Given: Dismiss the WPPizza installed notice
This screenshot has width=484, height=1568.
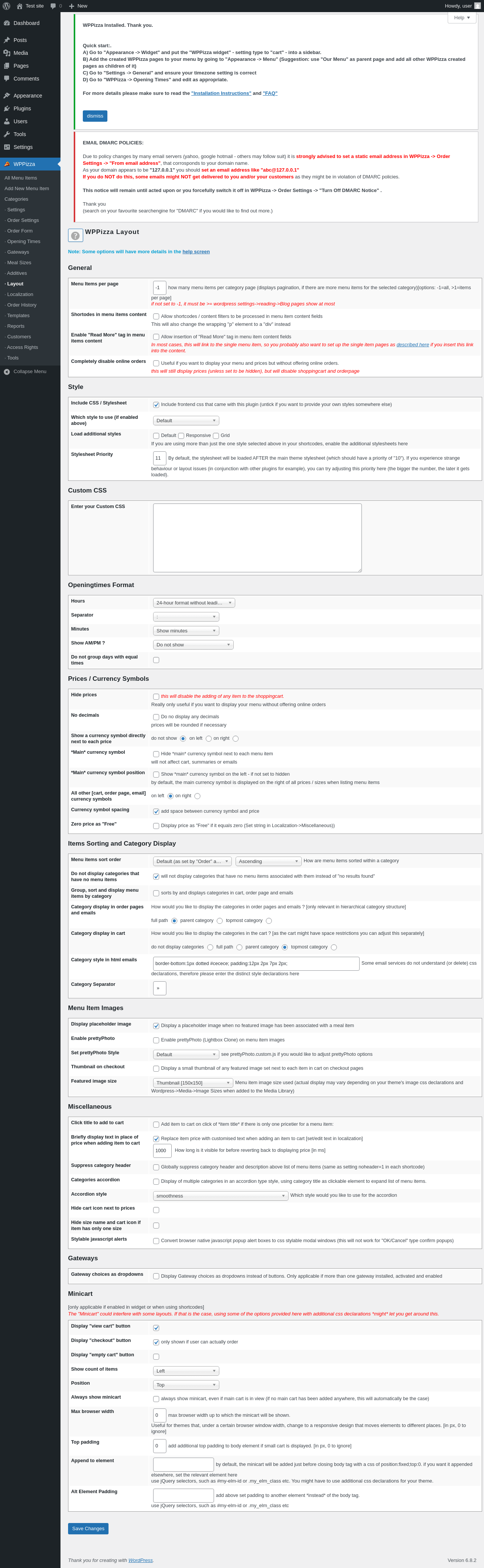Looking at the screenshot, I should (95, 116).
